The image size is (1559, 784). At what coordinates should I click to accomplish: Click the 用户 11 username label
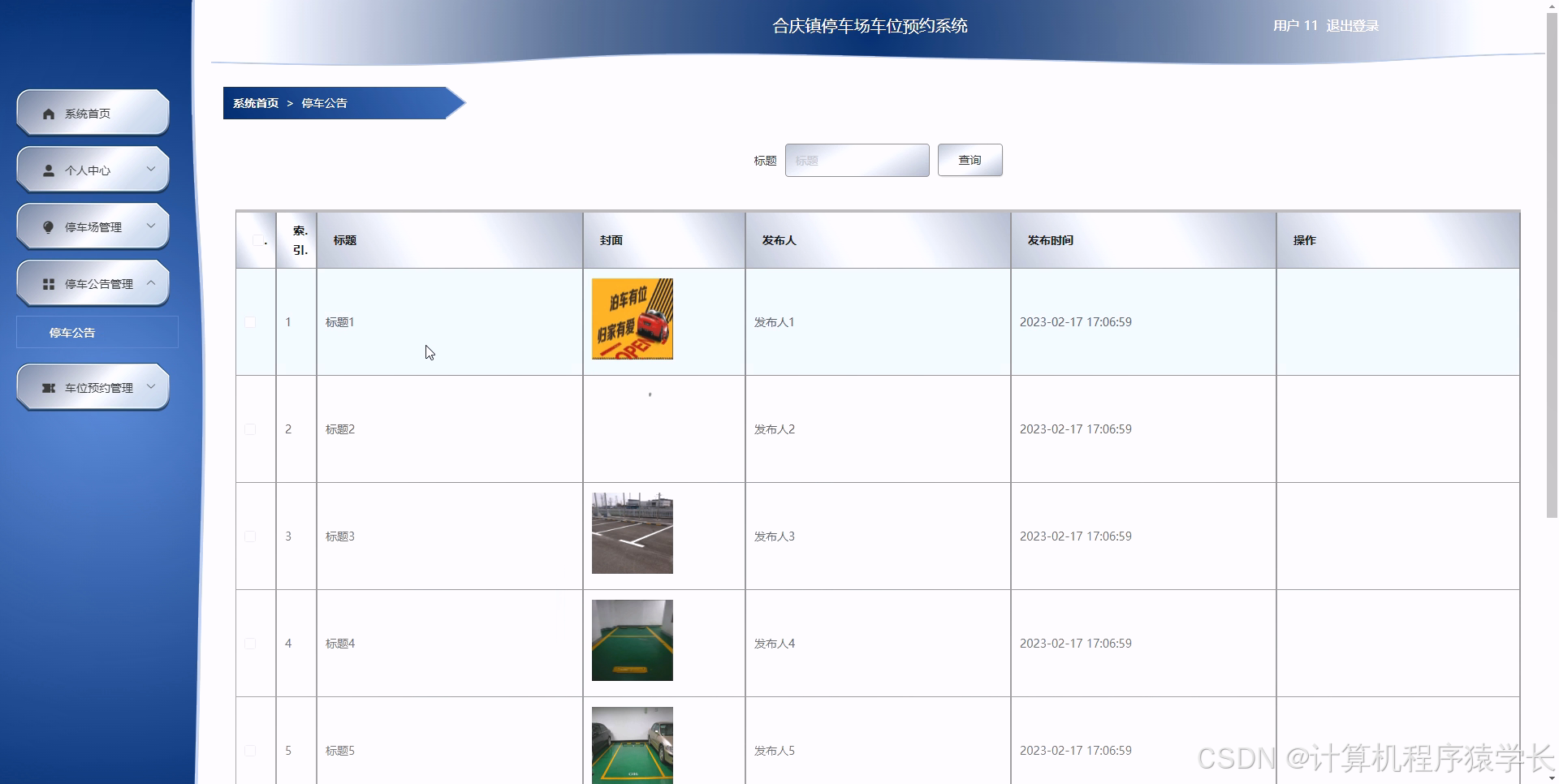1295,26
